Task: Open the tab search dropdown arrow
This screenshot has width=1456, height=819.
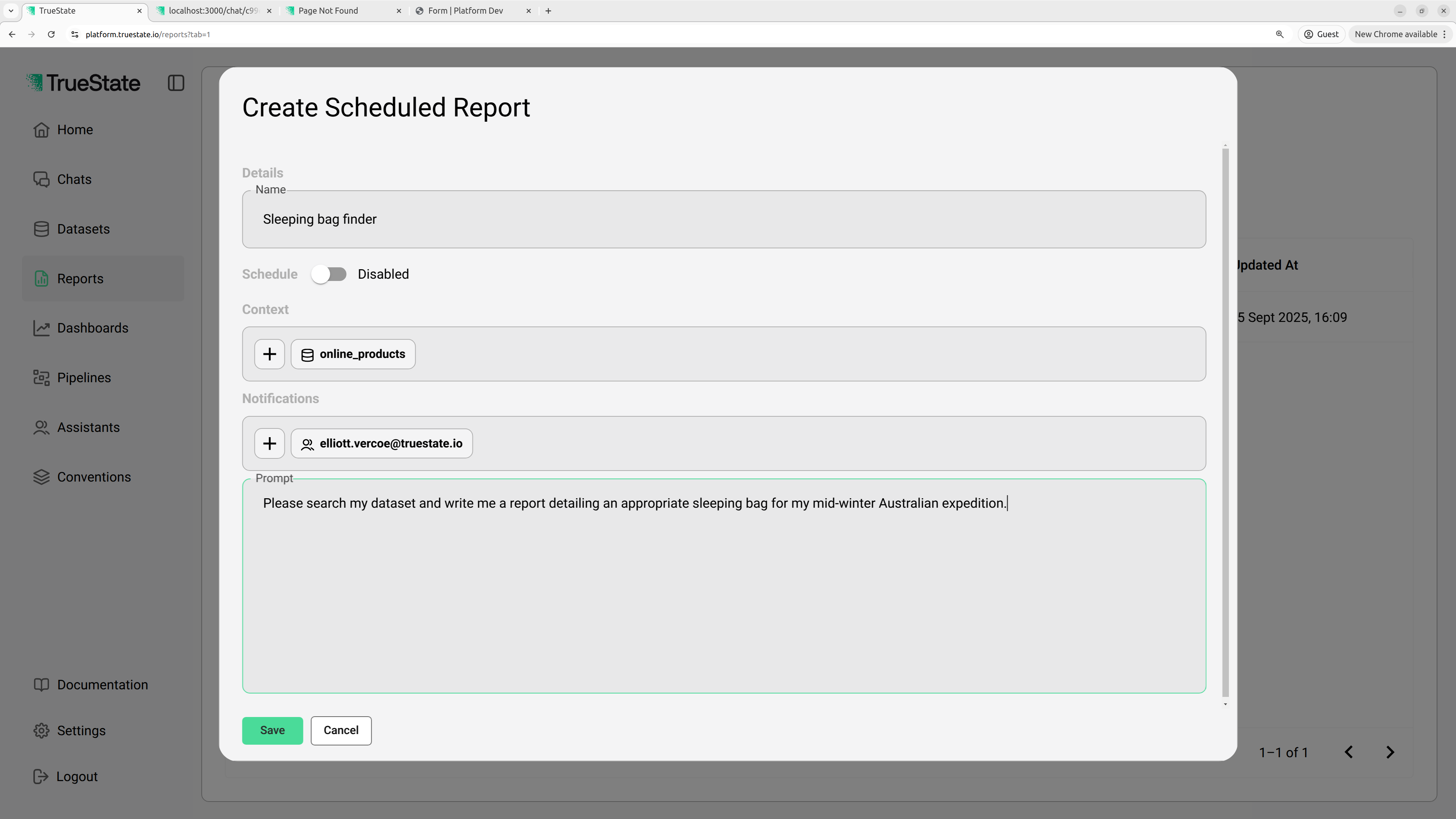Action: coord(11,11)
